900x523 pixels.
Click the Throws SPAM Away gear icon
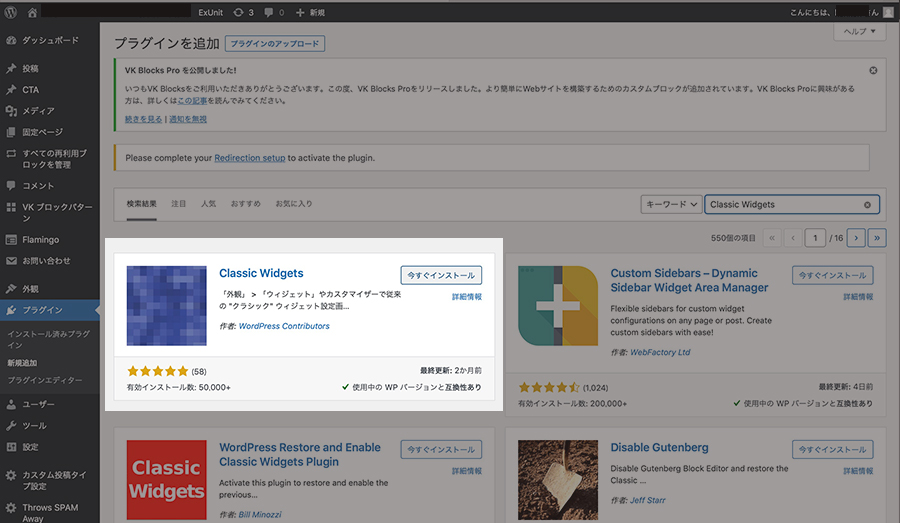(x=11, y=507)
